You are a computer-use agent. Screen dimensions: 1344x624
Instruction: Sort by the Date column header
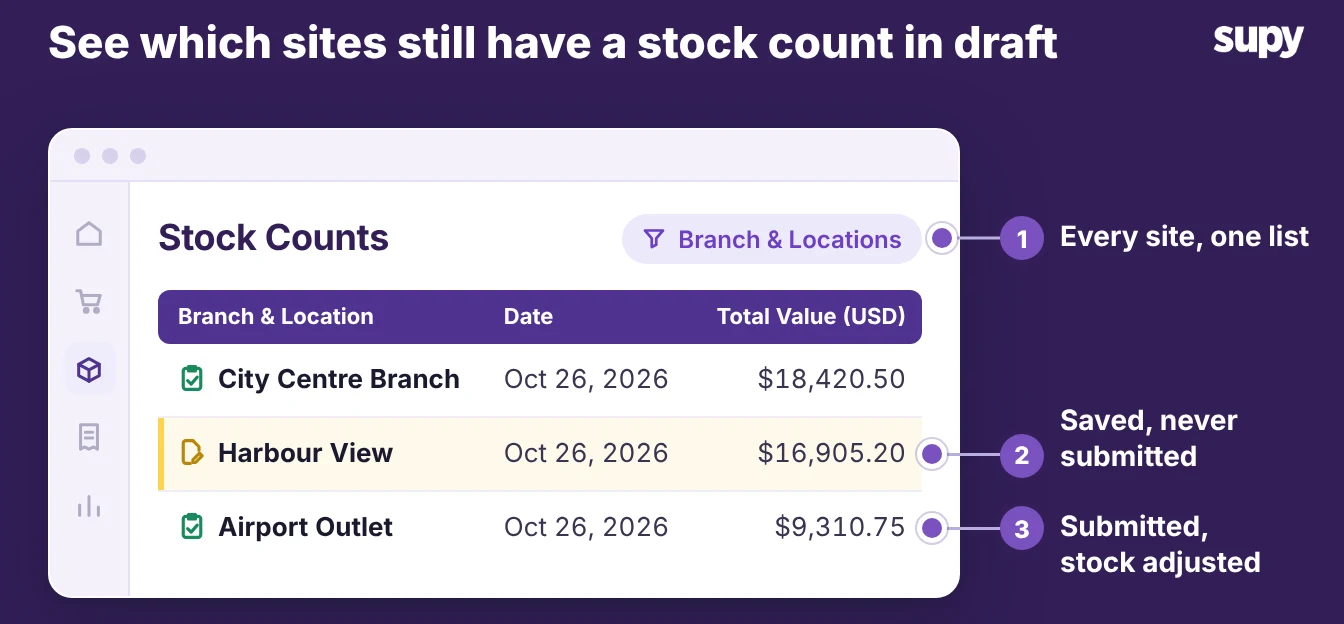[528, 317]
